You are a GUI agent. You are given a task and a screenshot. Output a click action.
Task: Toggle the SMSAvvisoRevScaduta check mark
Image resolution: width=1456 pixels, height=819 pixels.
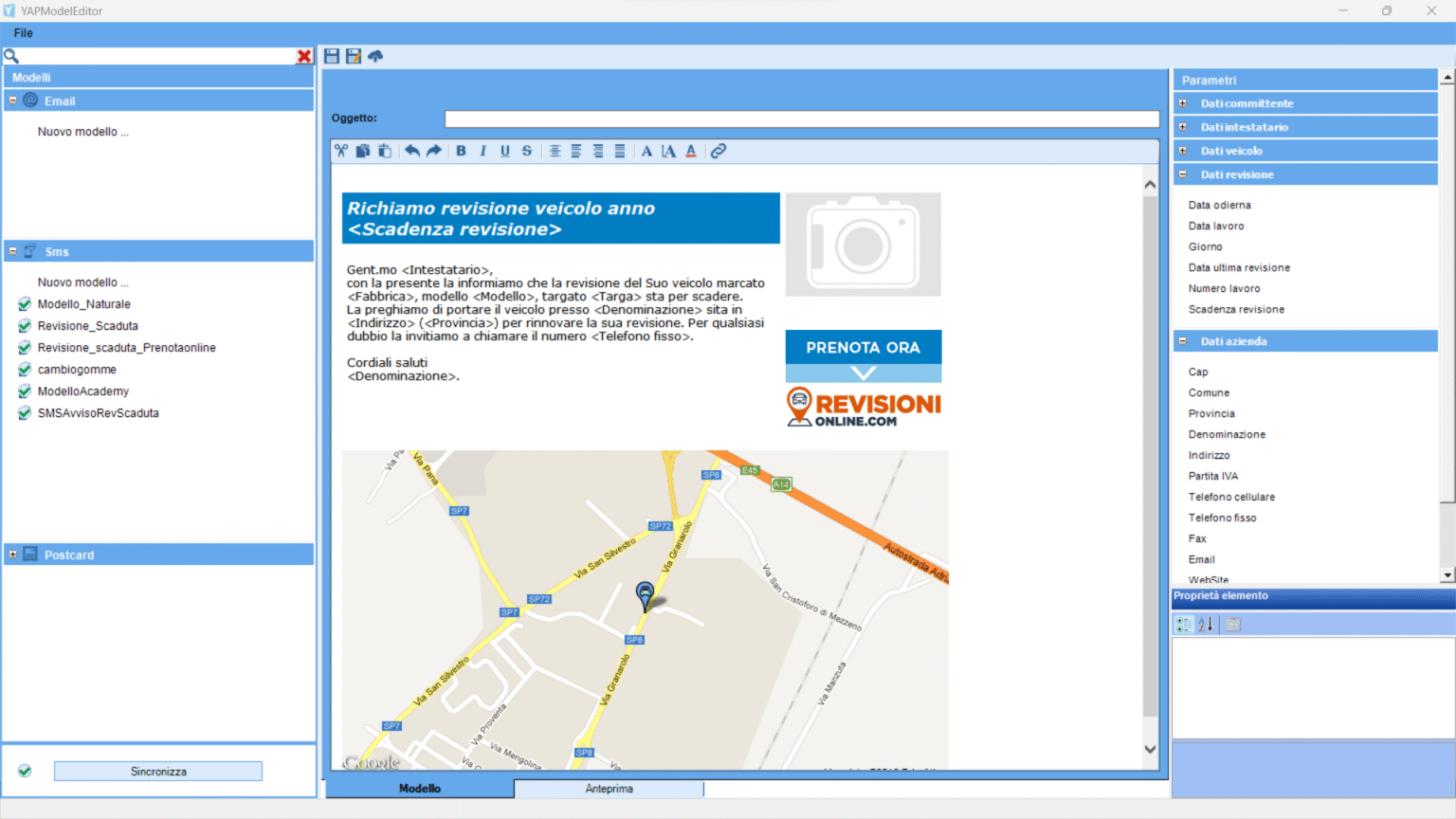(x=25, y=413)
